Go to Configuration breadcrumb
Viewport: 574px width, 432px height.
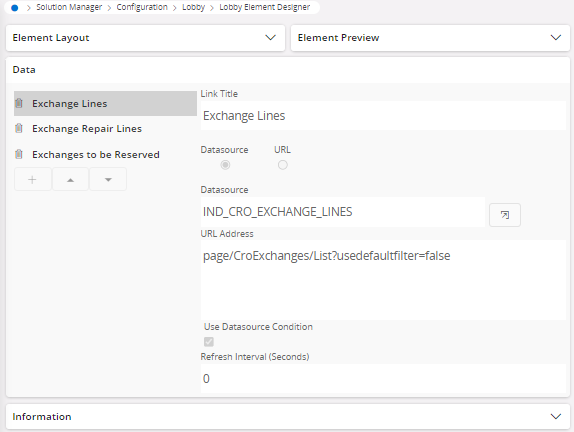(x=142, y=7)
